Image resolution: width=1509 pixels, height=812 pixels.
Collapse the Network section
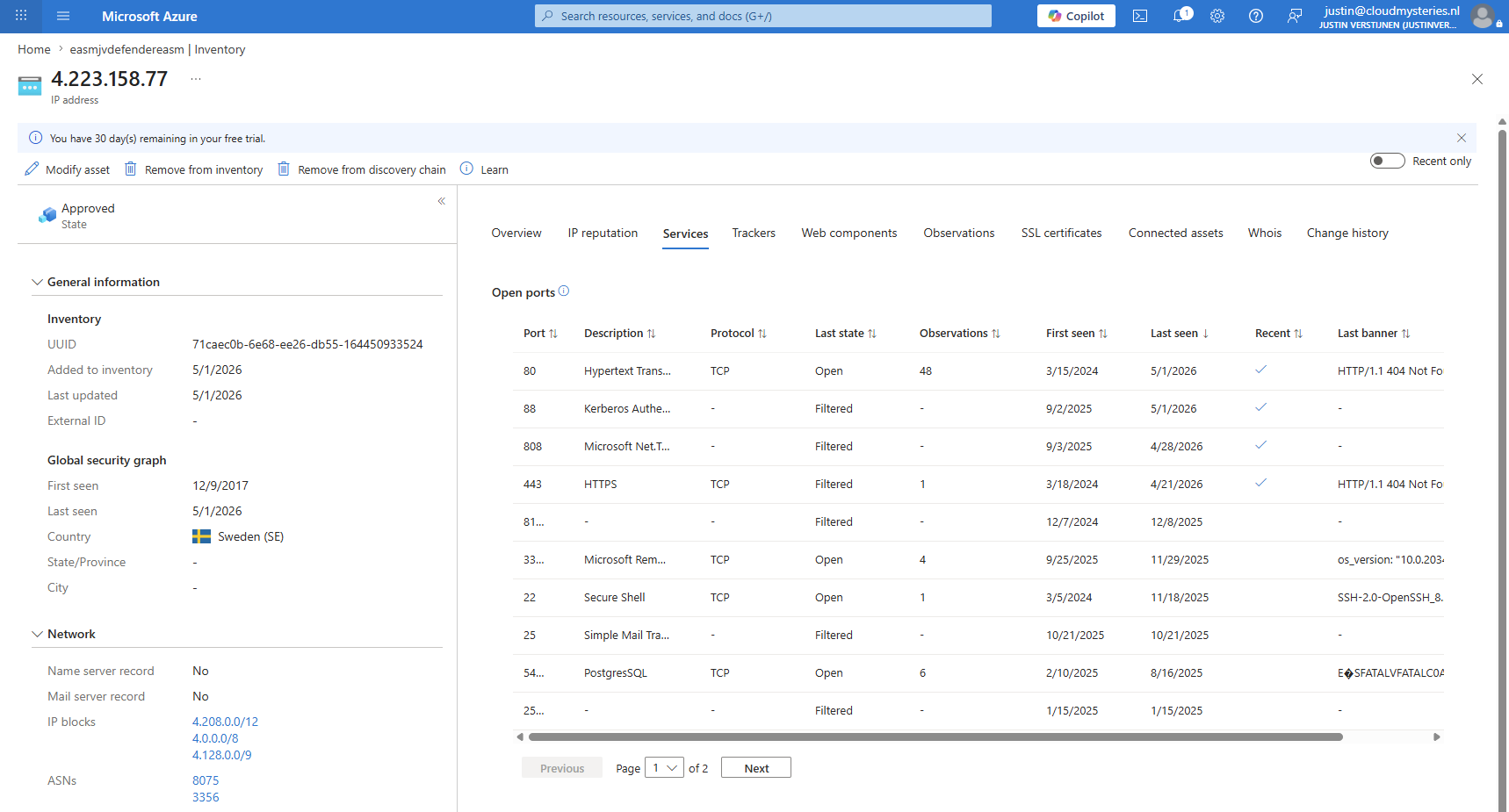37,634
